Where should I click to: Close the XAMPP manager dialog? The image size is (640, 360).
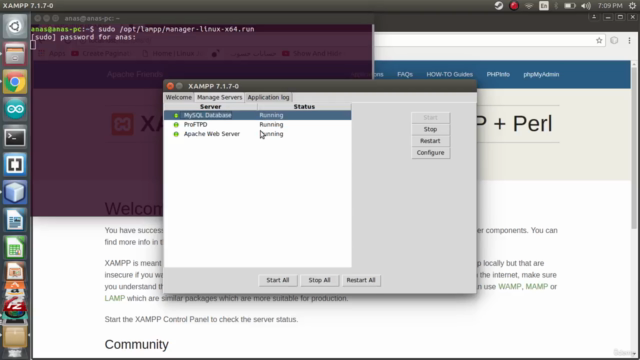(170, 86)
